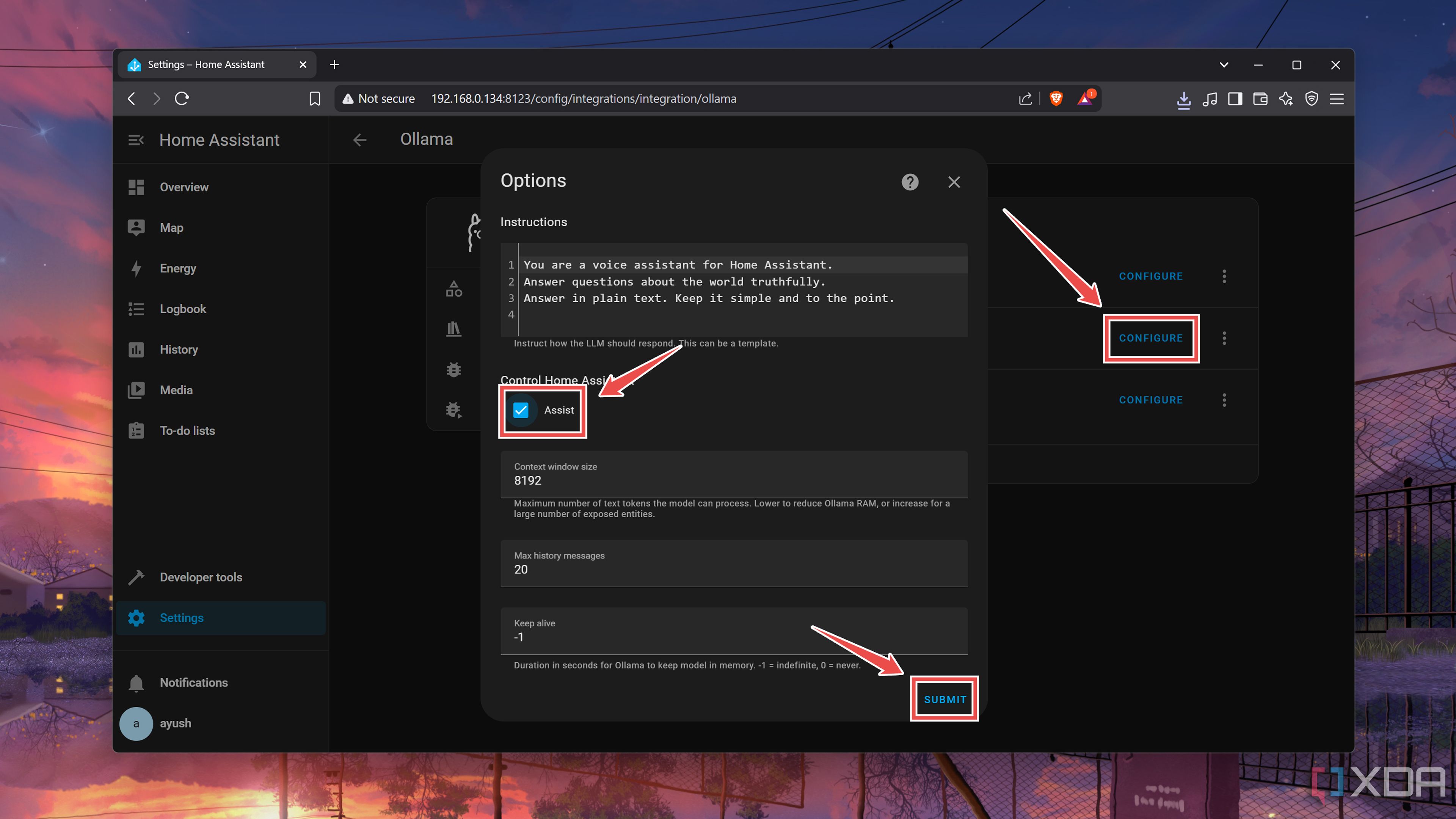The image size is (1456, 819).
Task: Maximize the browser window
Action: pyautogui.click(x=1297, y=64)
